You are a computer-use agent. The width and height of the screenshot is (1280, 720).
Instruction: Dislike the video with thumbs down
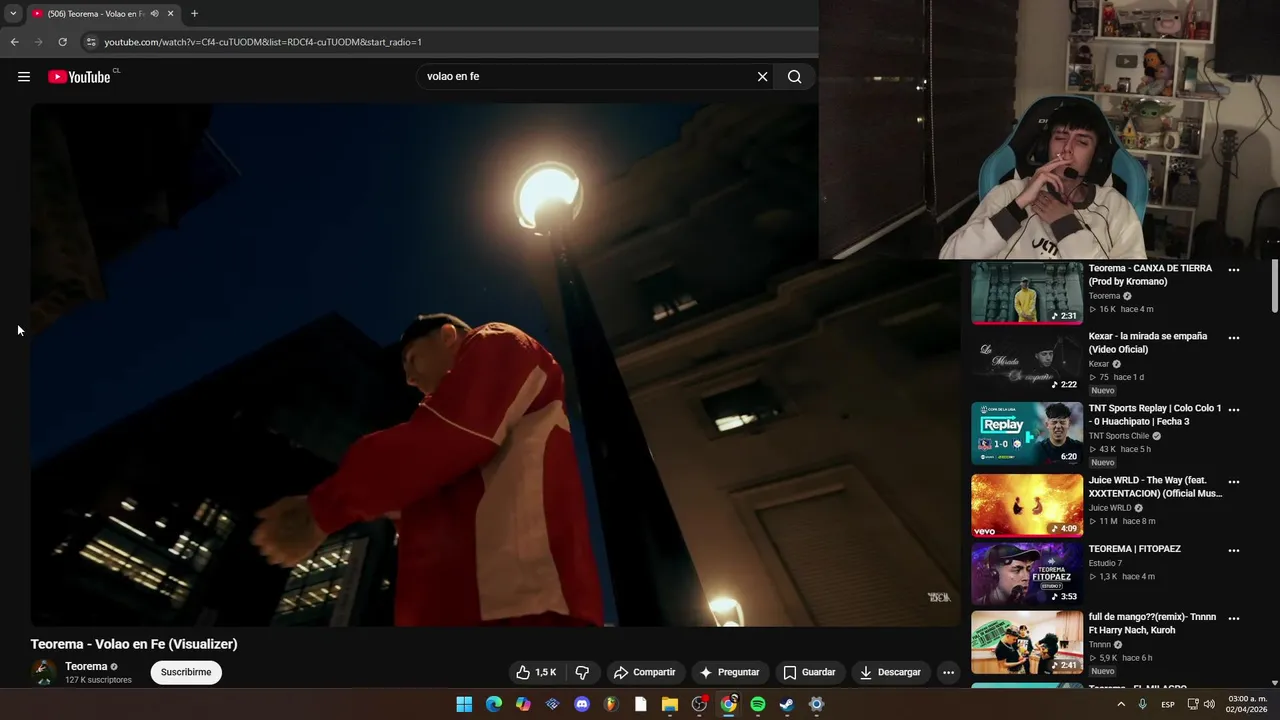click(x=582, y=673)
